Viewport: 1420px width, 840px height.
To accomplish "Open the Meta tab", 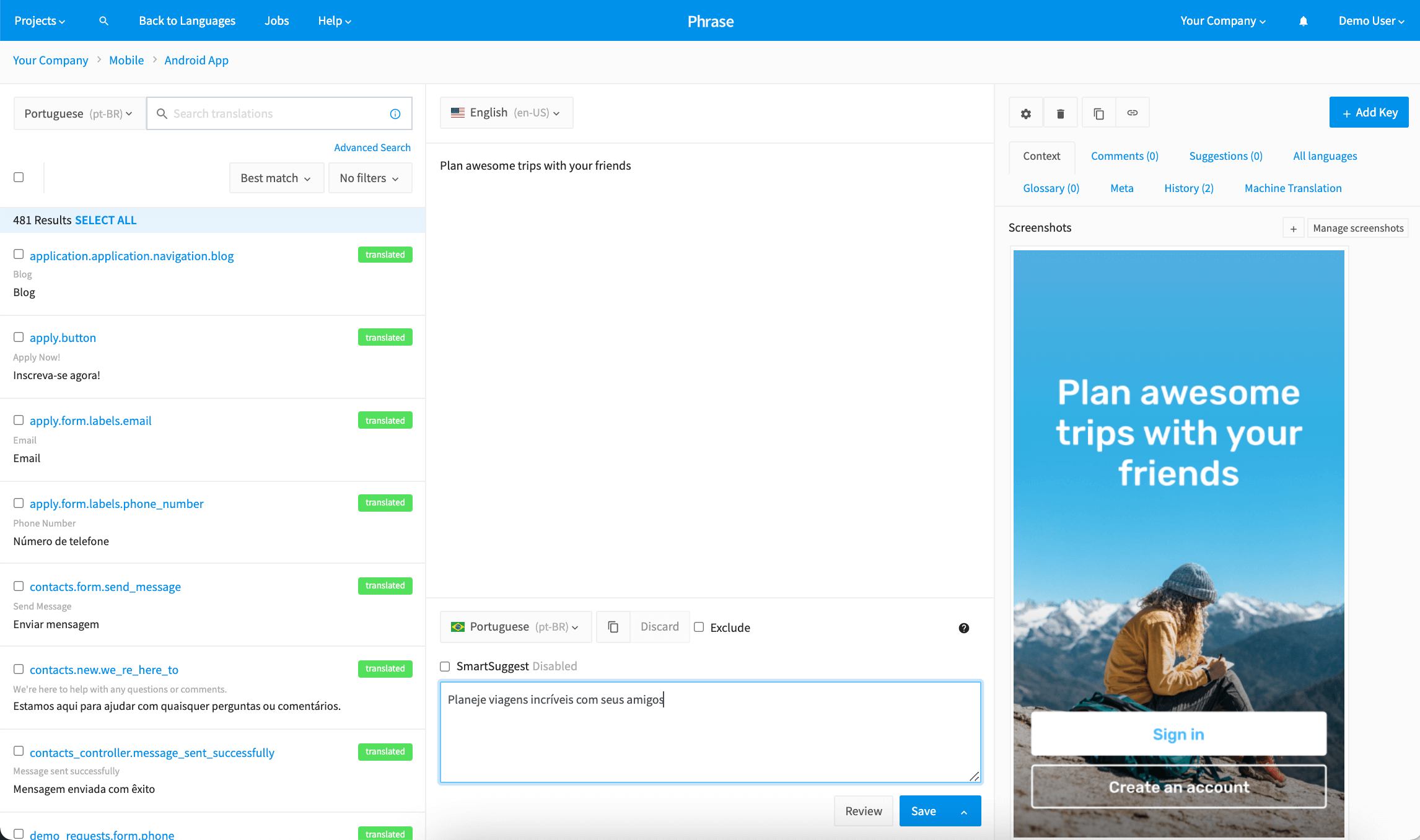I will (x=1121, y=188).
